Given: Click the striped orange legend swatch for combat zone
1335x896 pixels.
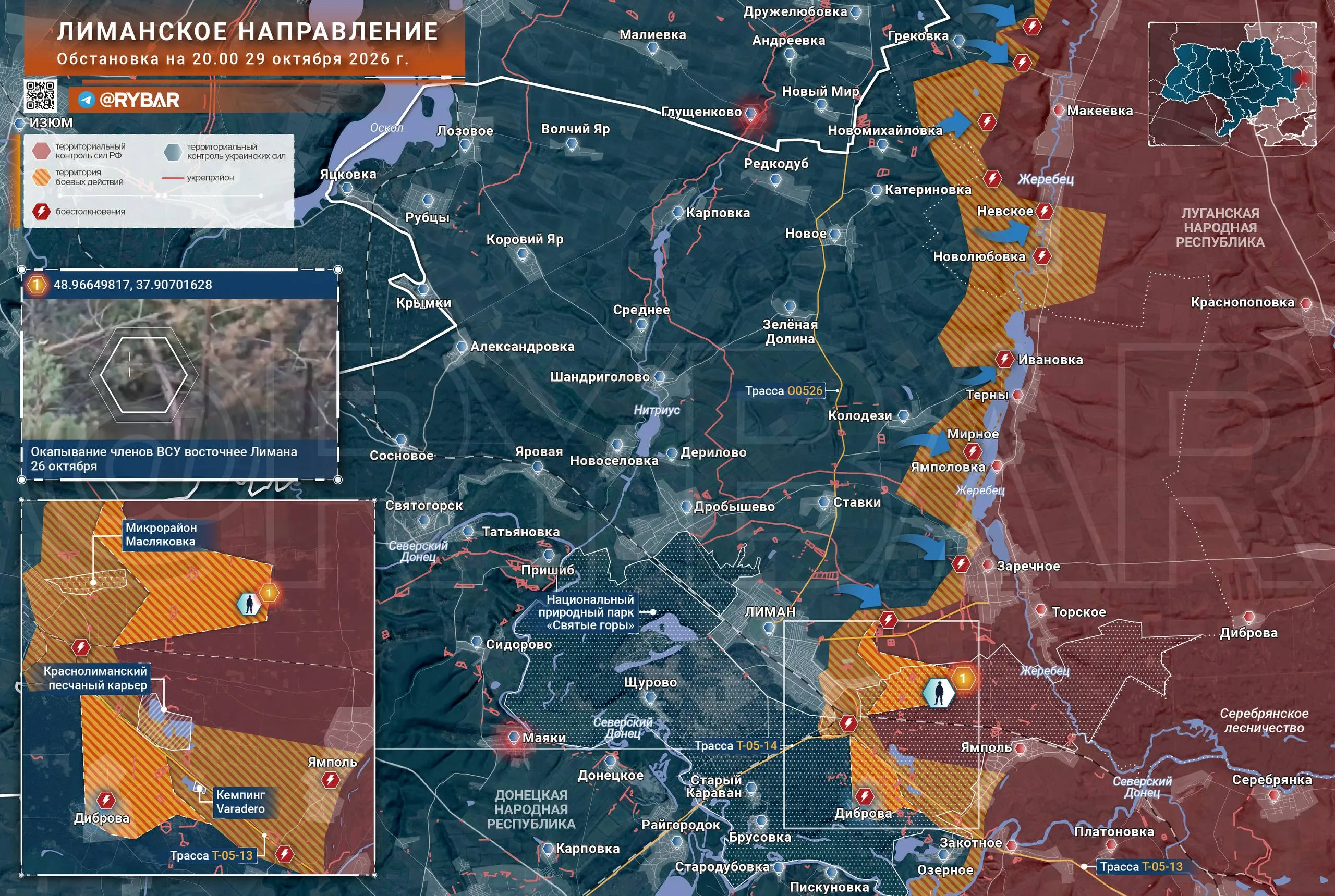Looking at the screenshot, I should (42, 177).
